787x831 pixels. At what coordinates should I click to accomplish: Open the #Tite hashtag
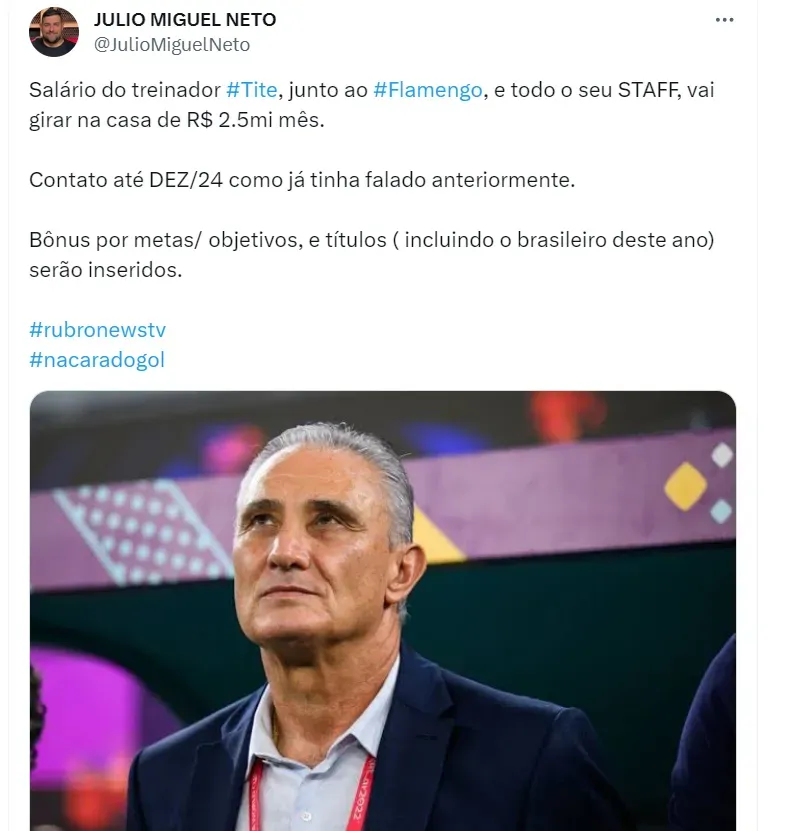(252, 90)
